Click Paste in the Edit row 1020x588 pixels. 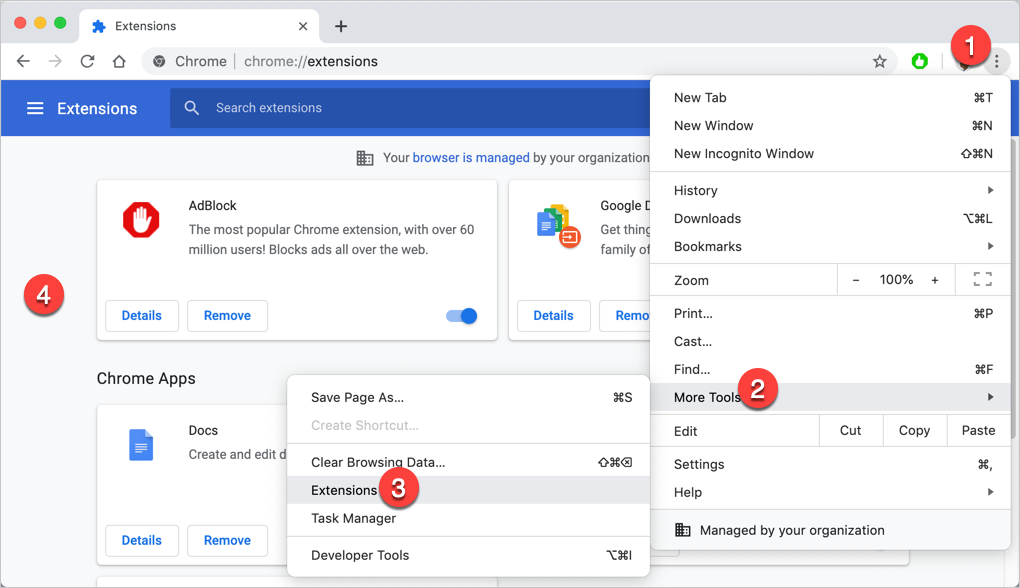click(x=978, y=431)
